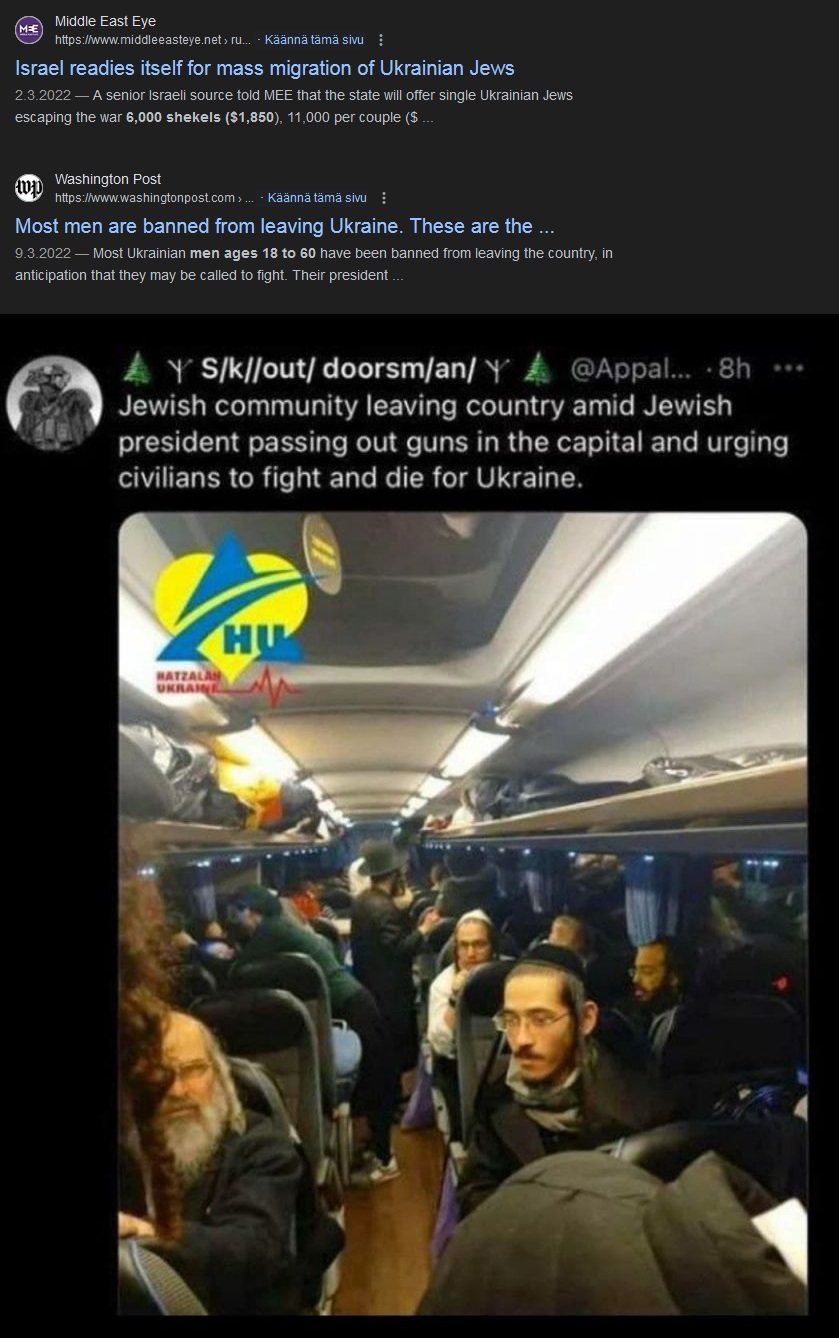Click the 'Washington Post' source name

108,179
